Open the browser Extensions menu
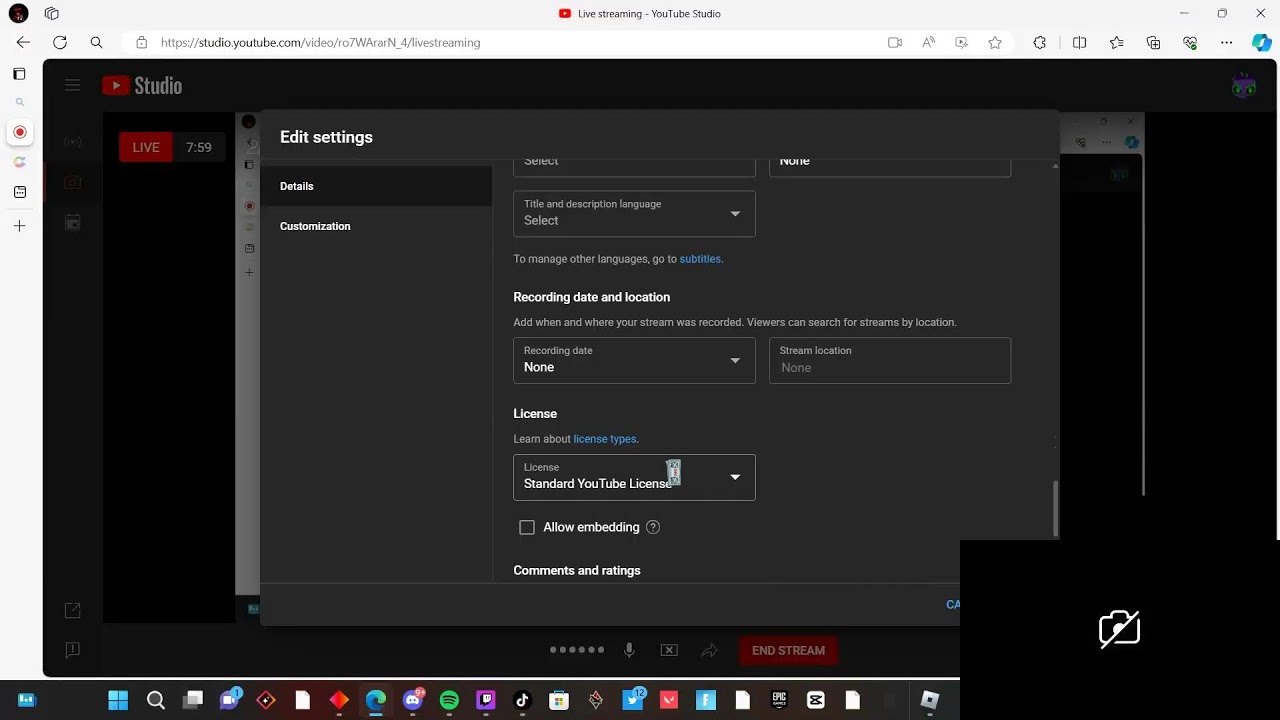The height and width of the screenshot is (720, 1280). coord(1040,42)
